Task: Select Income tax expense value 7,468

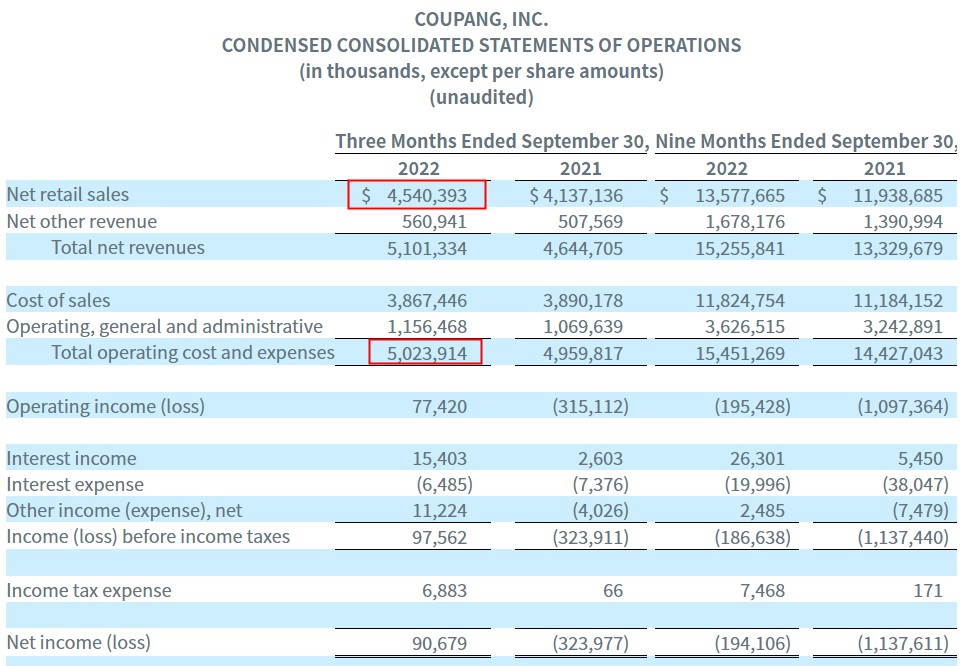Action: pos(762,591)
